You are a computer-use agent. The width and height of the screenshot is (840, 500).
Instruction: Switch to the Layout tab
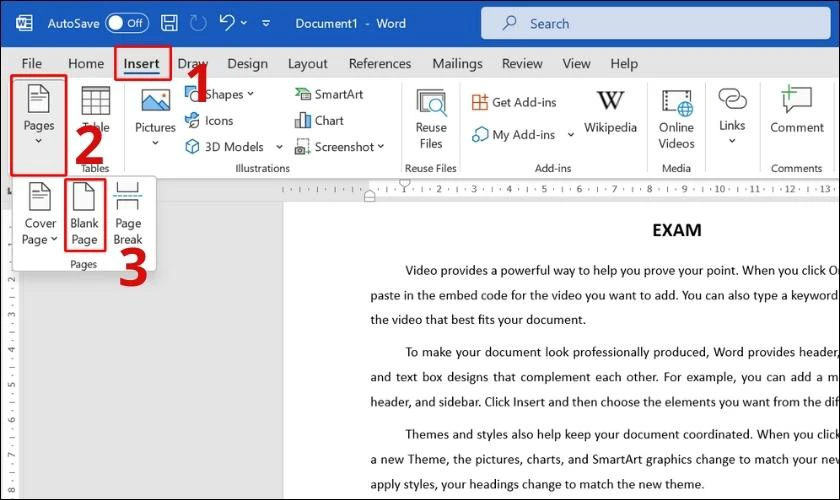[308, 63]
